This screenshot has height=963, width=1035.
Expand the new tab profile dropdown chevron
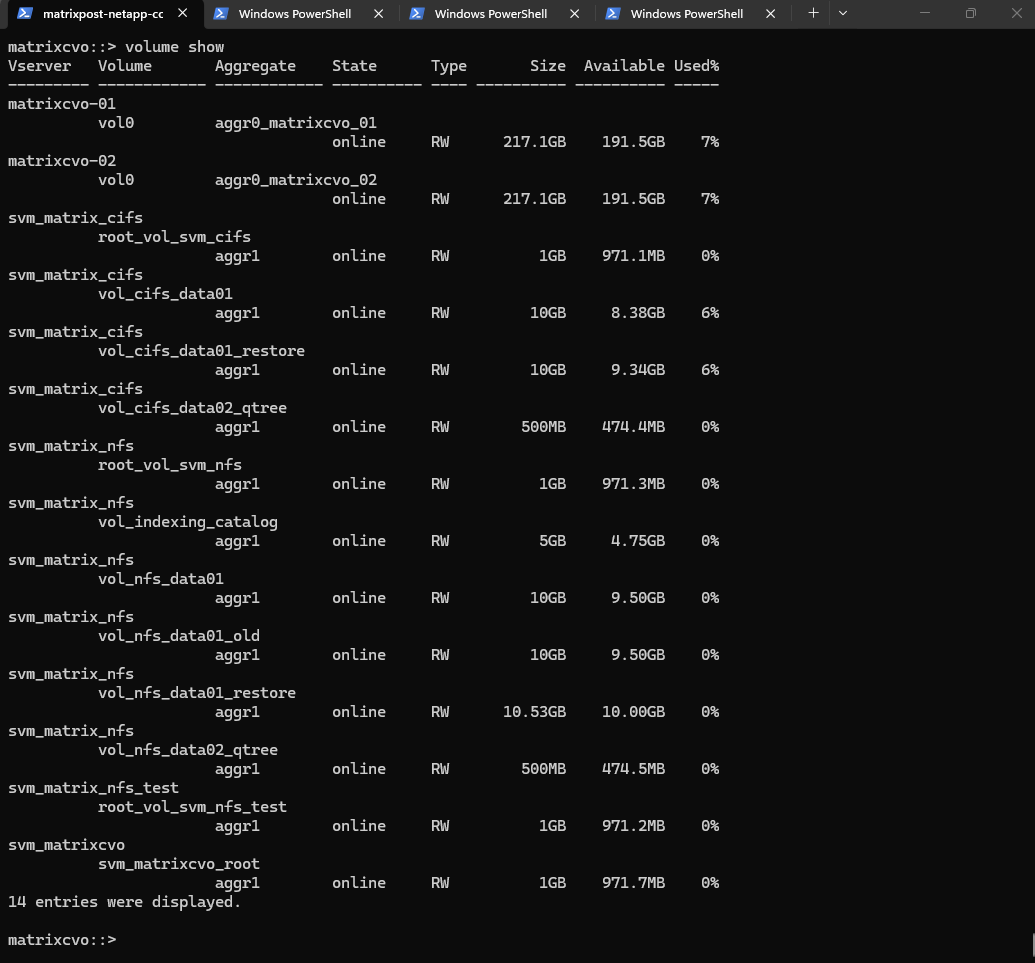pos(843,13)
